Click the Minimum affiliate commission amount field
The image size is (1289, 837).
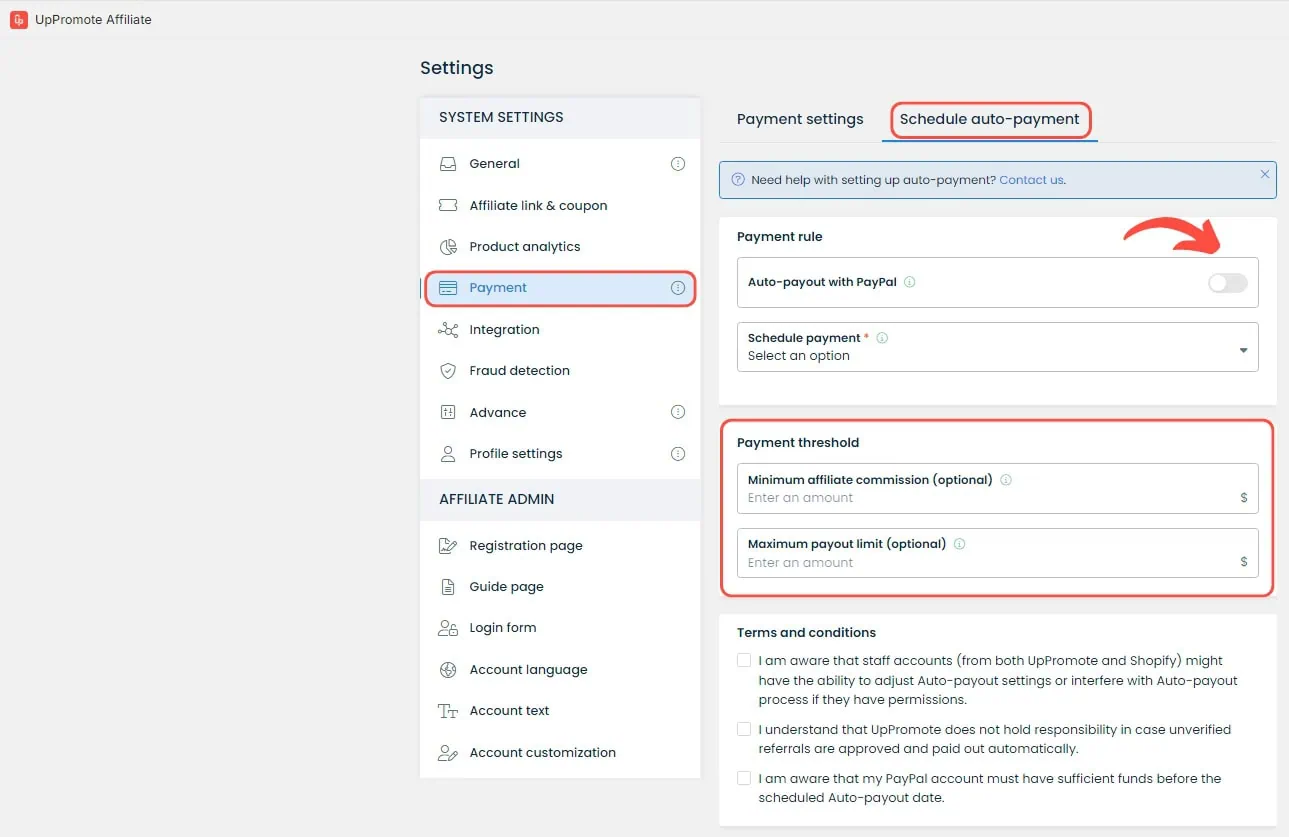997,489
